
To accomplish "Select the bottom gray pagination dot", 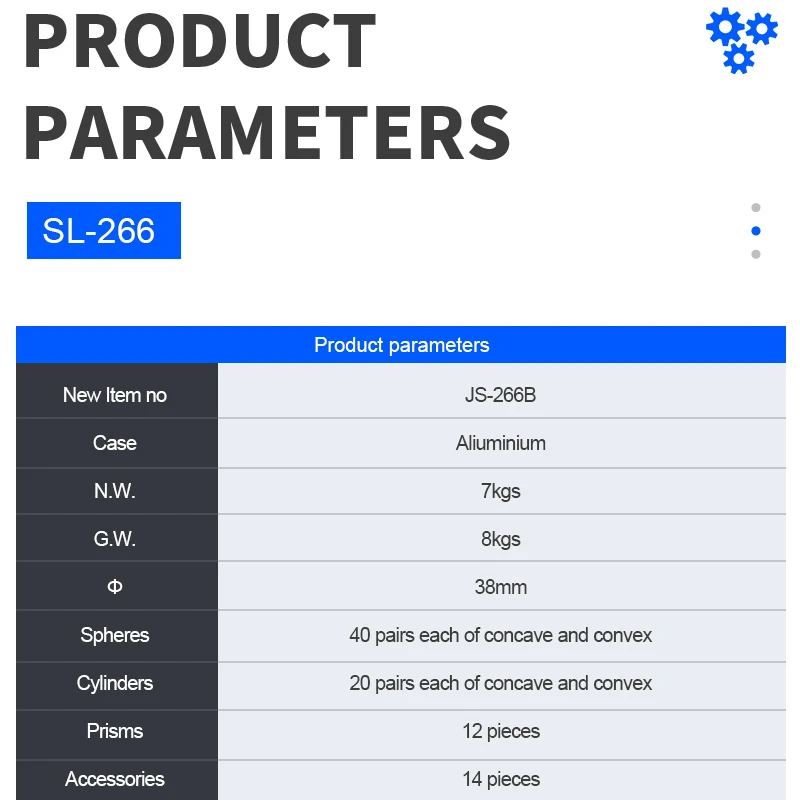I will point(756,254).
